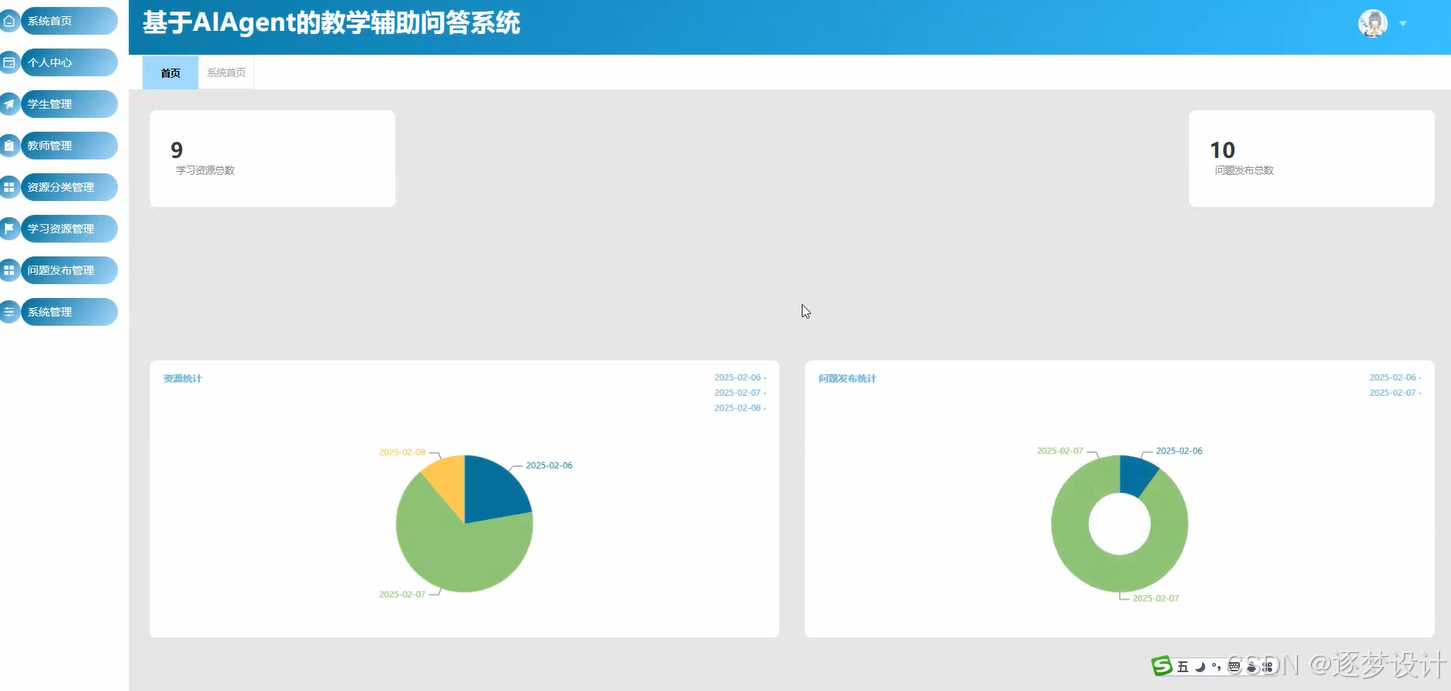Click the number 10 in the question card
Screen dimensions: 1451x691
[1222, 150]
